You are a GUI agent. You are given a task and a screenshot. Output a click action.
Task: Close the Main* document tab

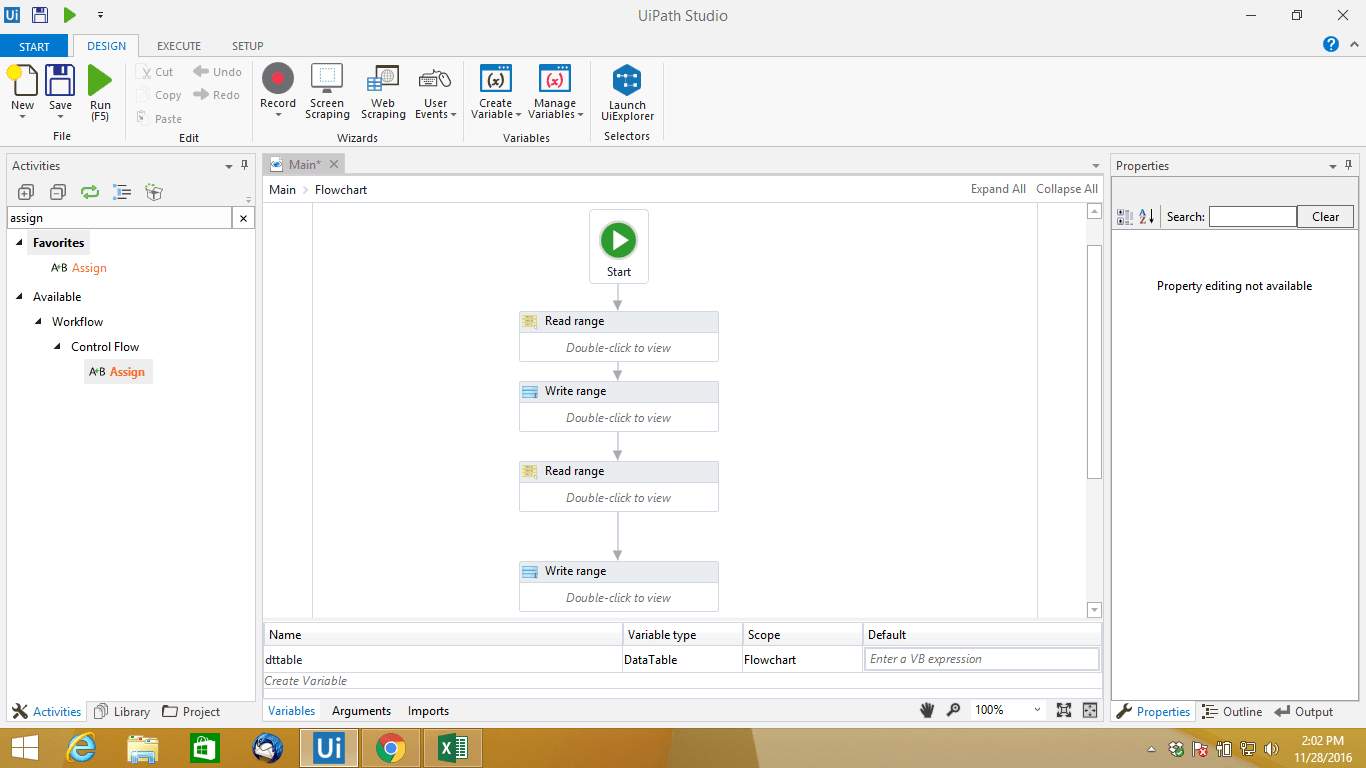point(334,164)
